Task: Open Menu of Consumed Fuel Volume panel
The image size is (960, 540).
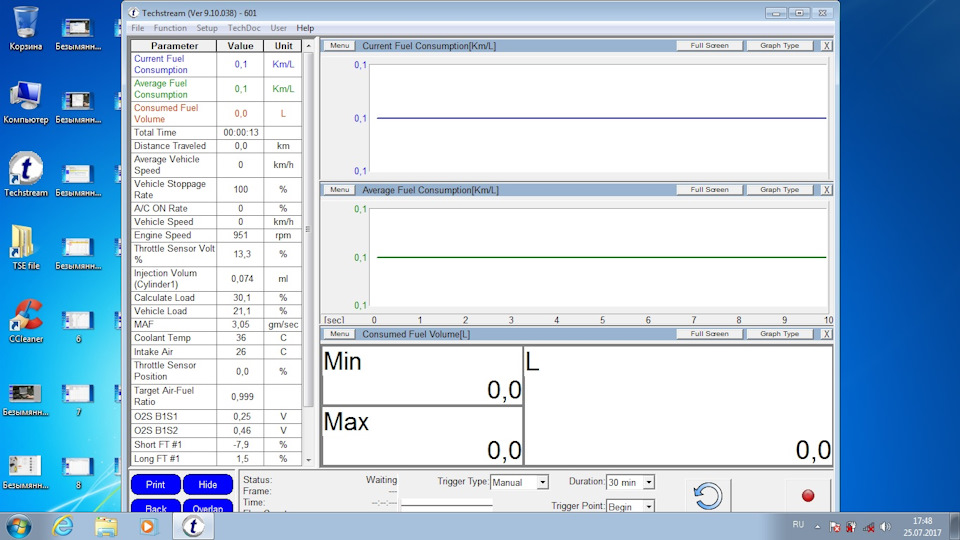Action: (339, 334)
